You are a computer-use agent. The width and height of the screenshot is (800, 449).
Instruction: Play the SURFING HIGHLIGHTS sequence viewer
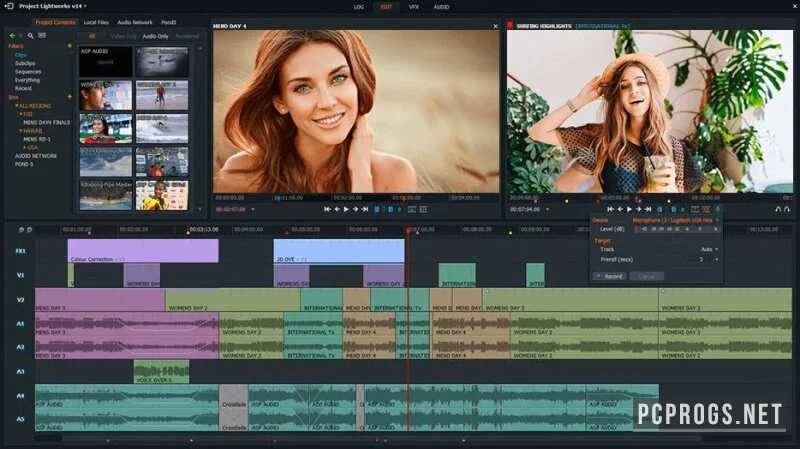pos(629,209)
